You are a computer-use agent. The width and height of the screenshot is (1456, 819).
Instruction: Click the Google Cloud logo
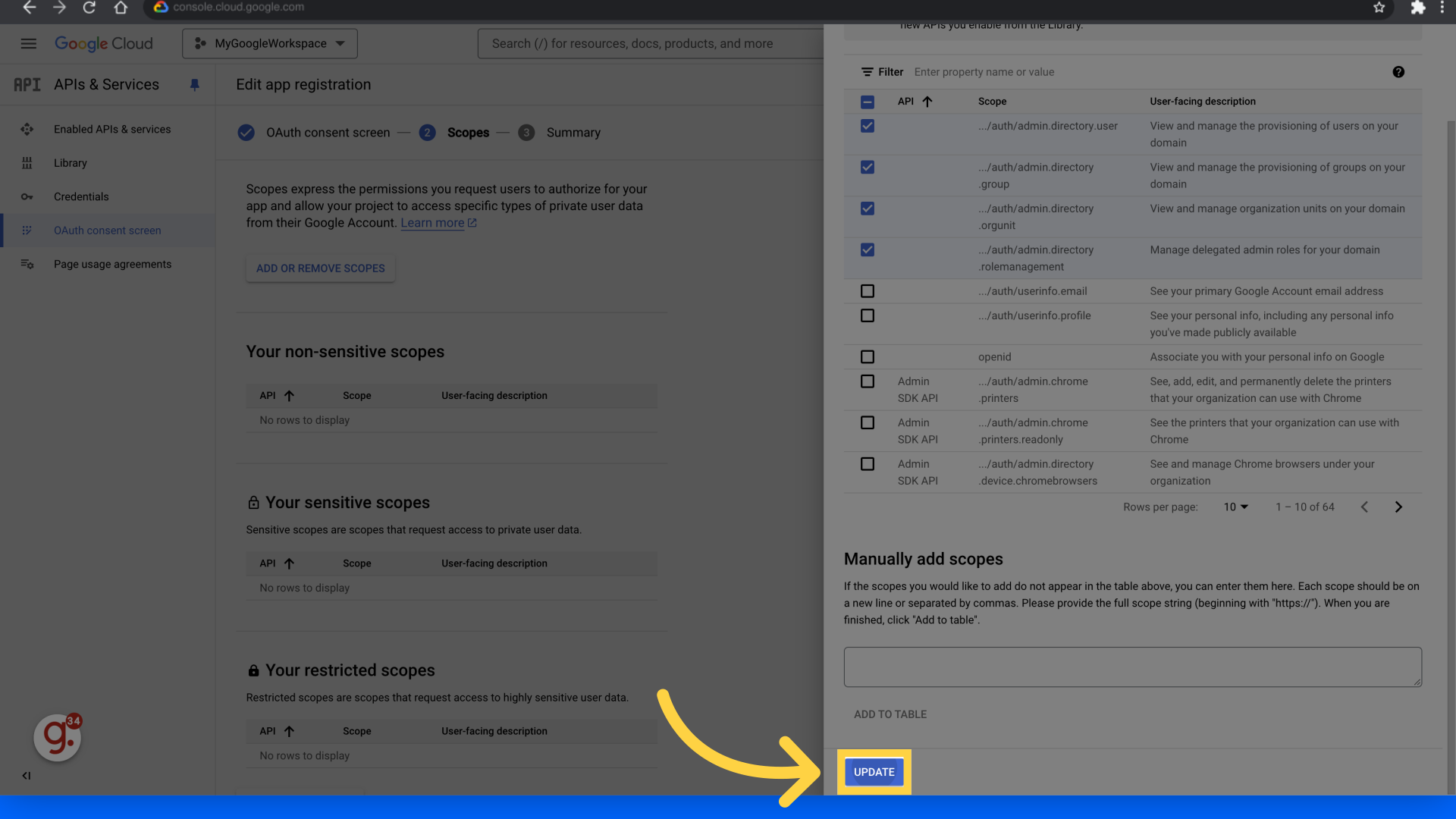click(x=104, y=43)
